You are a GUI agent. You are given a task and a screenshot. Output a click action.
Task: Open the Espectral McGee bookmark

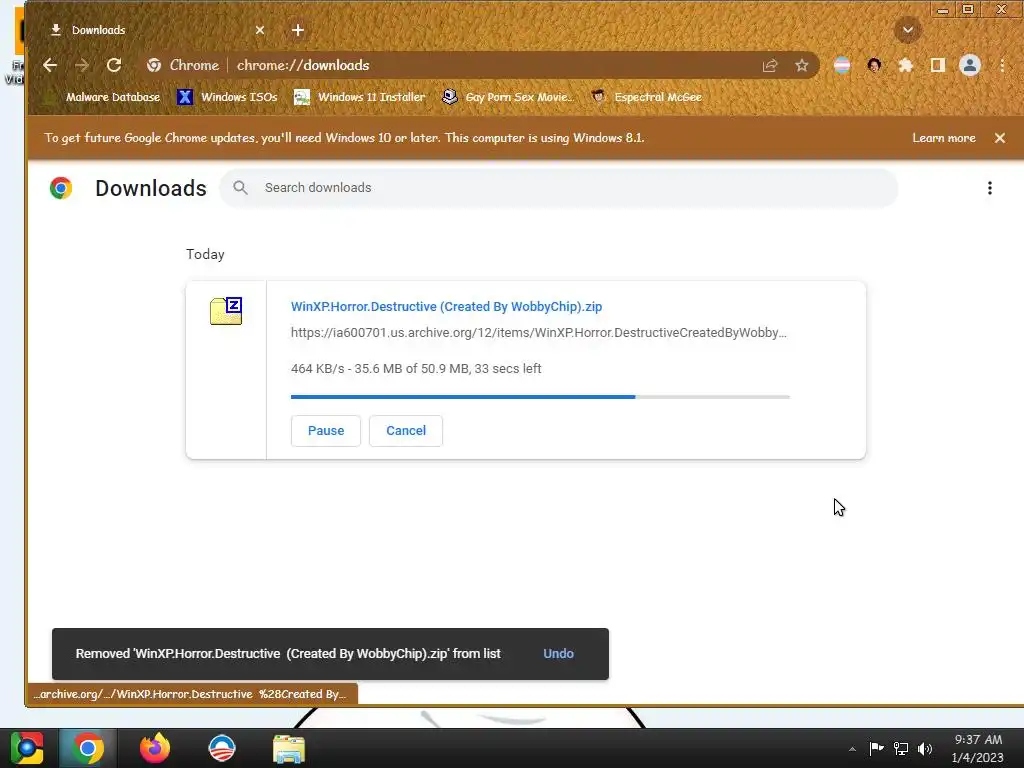coord(647,97)
